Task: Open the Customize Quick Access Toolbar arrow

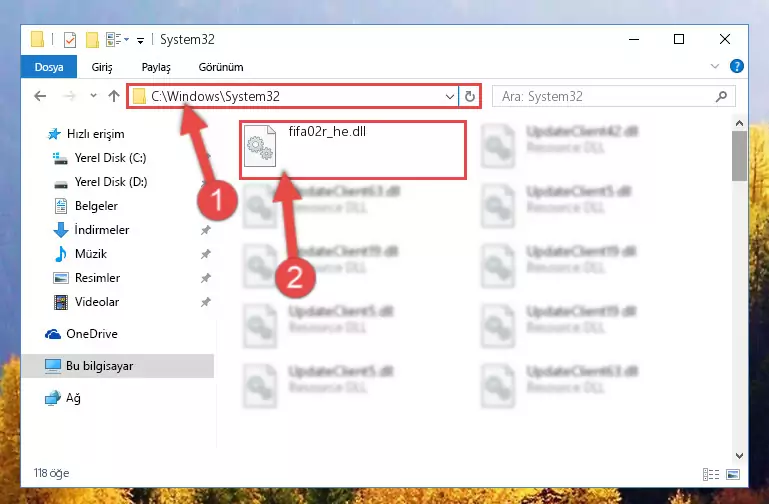Action: (x=140, y=41)
